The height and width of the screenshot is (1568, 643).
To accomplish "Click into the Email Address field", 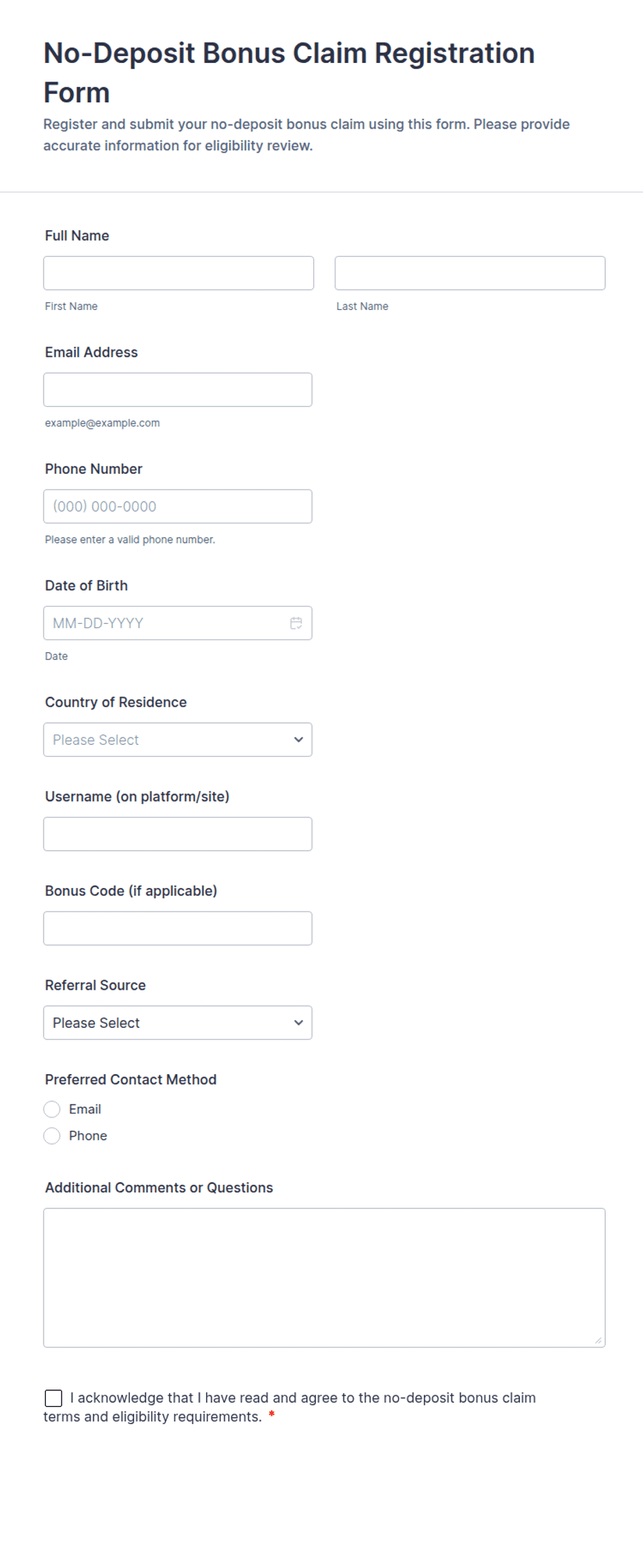I will 178,389.
